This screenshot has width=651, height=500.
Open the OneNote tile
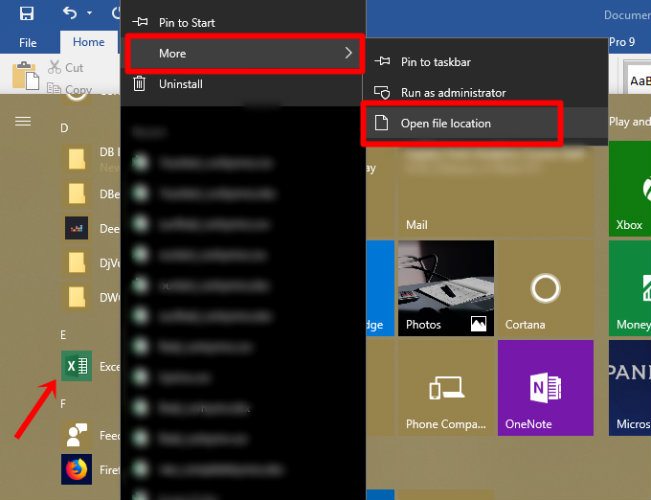point(545,388)
